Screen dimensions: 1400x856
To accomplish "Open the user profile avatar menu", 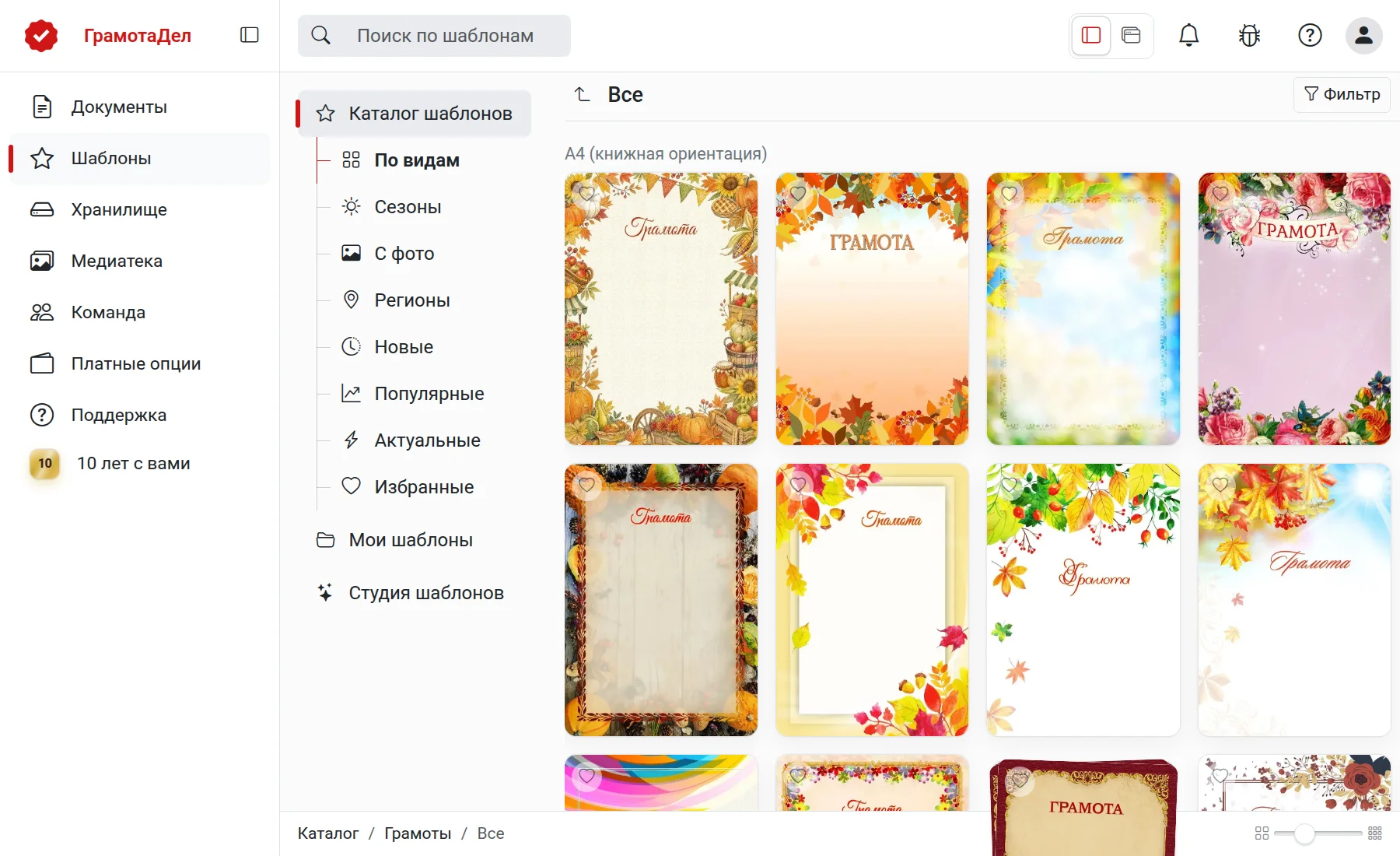I will 1363,36.
